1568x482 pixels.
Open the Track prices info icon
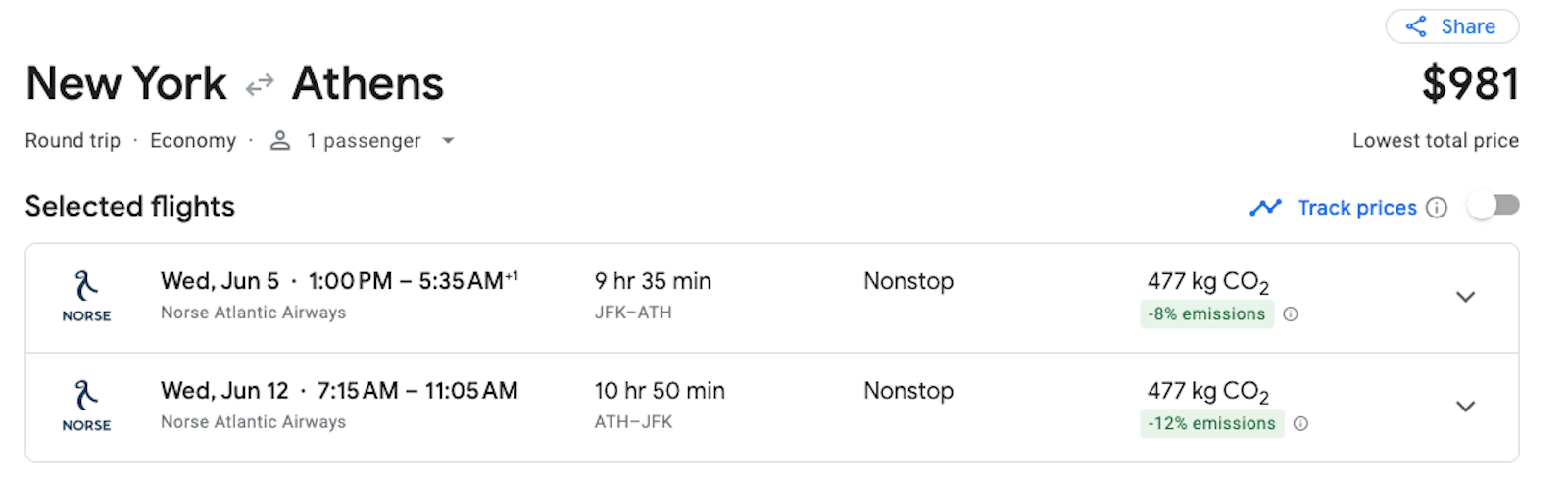1437,208
